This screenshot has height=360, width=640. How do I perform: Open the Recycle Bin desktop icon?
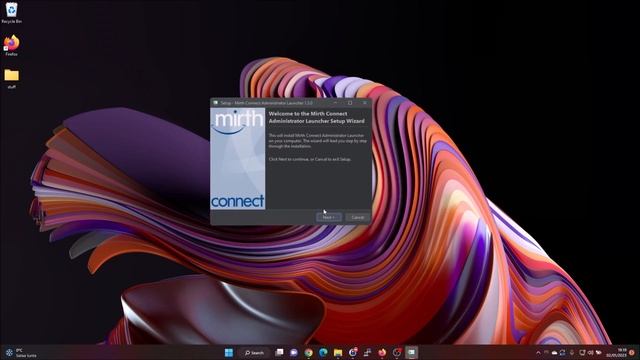(x=11, y=12)
